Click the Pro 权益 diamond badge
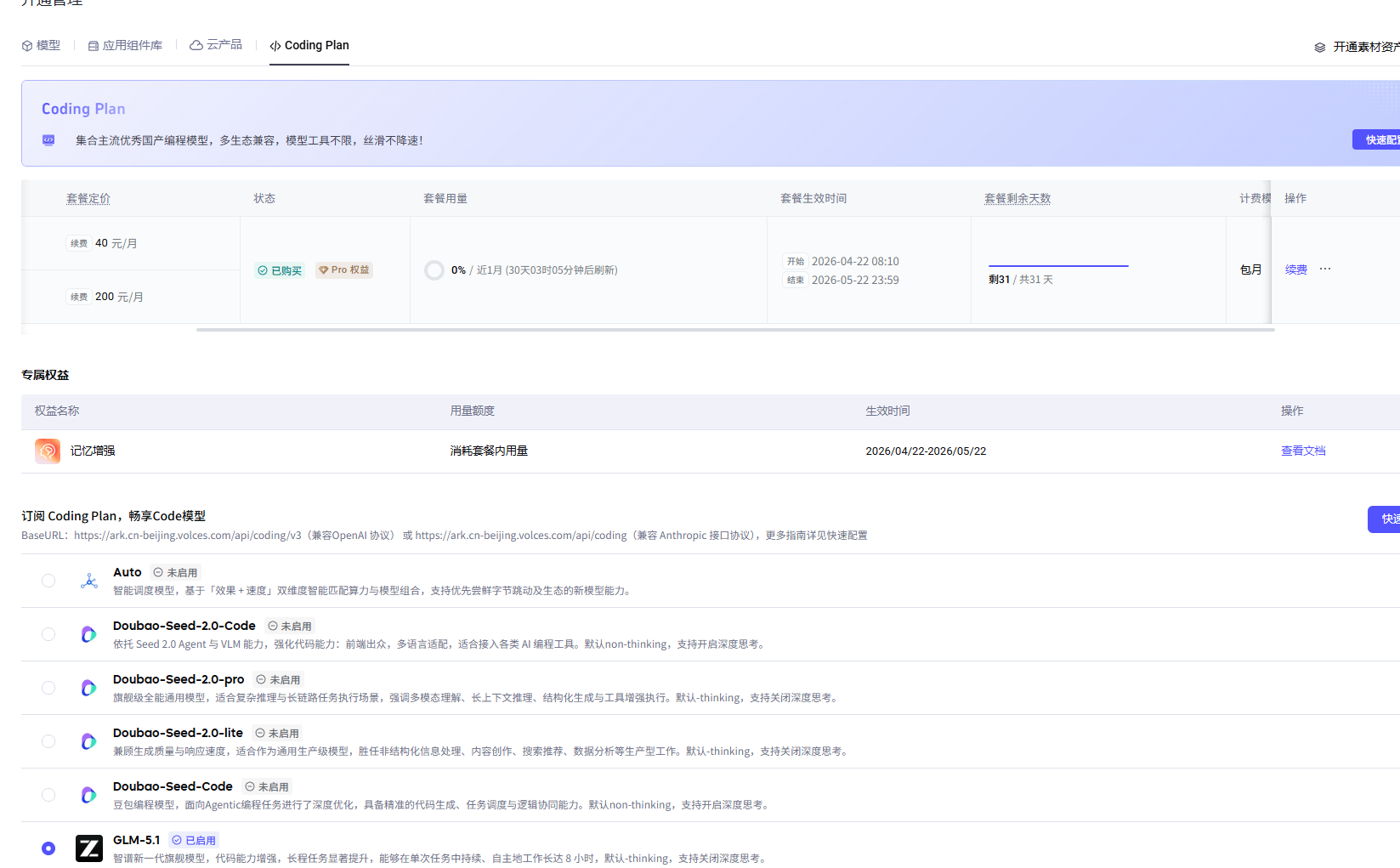Screen dimensions: 1400x868 tap(344, 270)
